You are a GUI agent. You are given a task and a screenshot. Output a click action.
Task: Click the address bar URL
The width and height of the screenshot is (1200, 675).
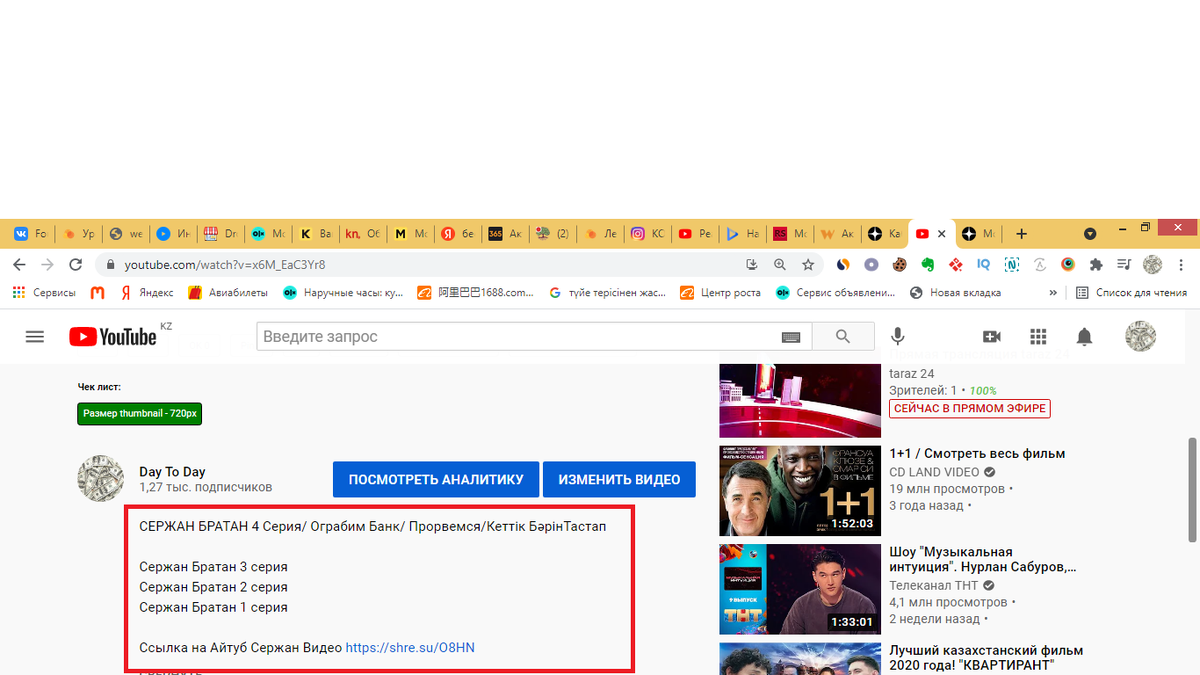point(225,265)
